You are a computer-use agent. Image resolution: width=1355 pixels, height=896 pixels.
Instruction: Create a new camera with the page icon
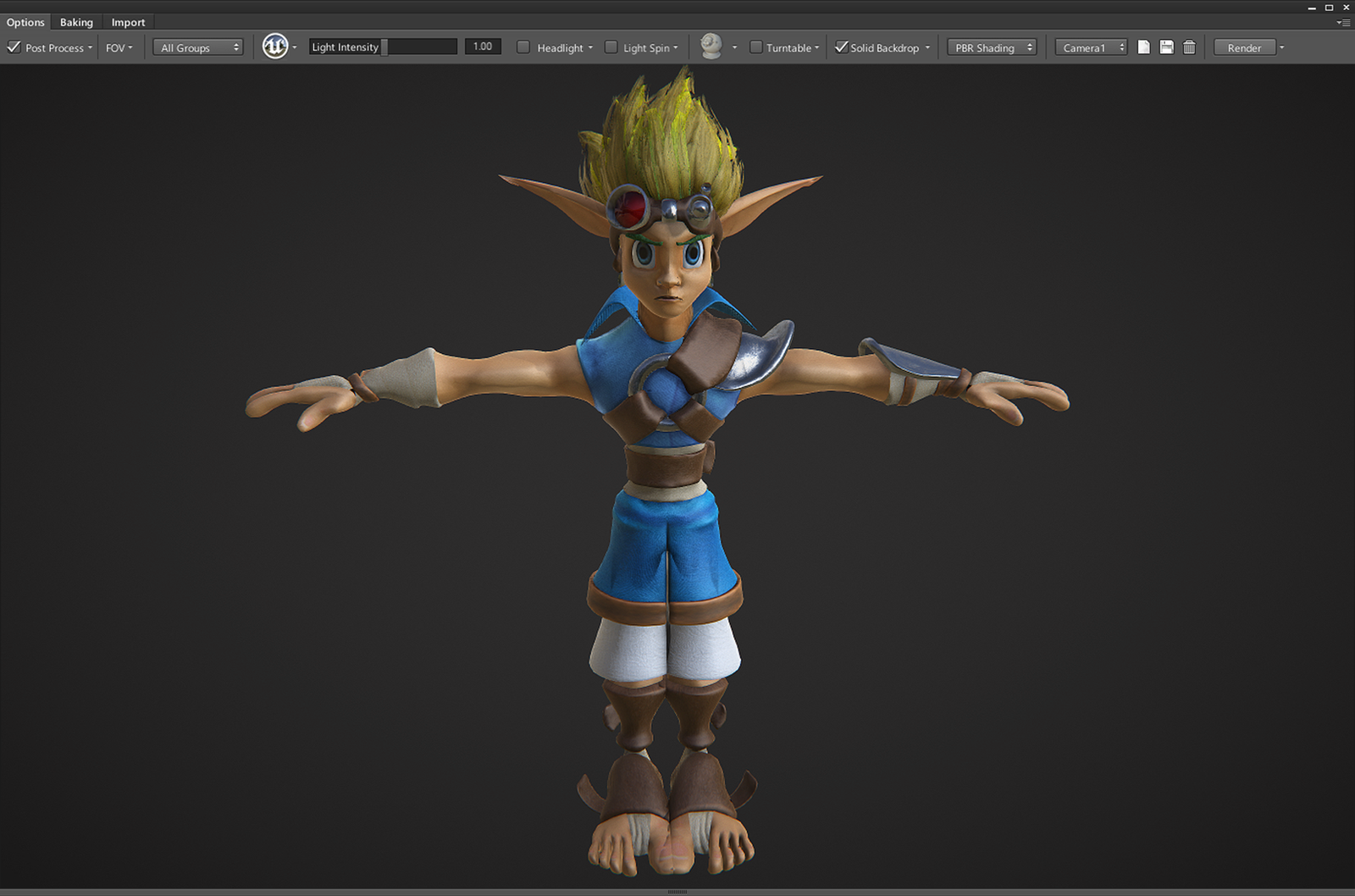pos(1143,47)
